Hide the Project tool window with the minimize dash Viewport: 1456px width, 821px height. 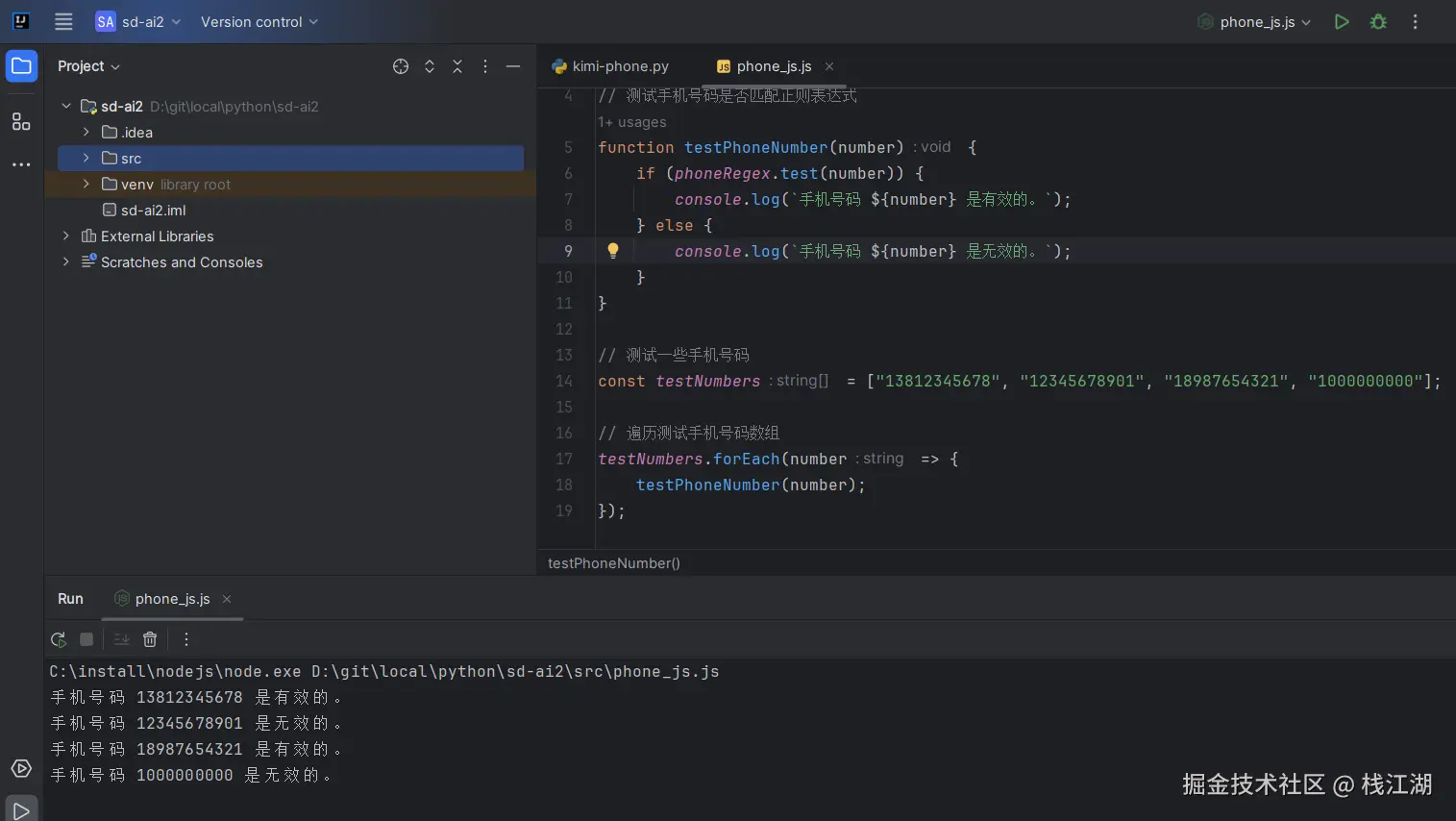tap(513, 66)
